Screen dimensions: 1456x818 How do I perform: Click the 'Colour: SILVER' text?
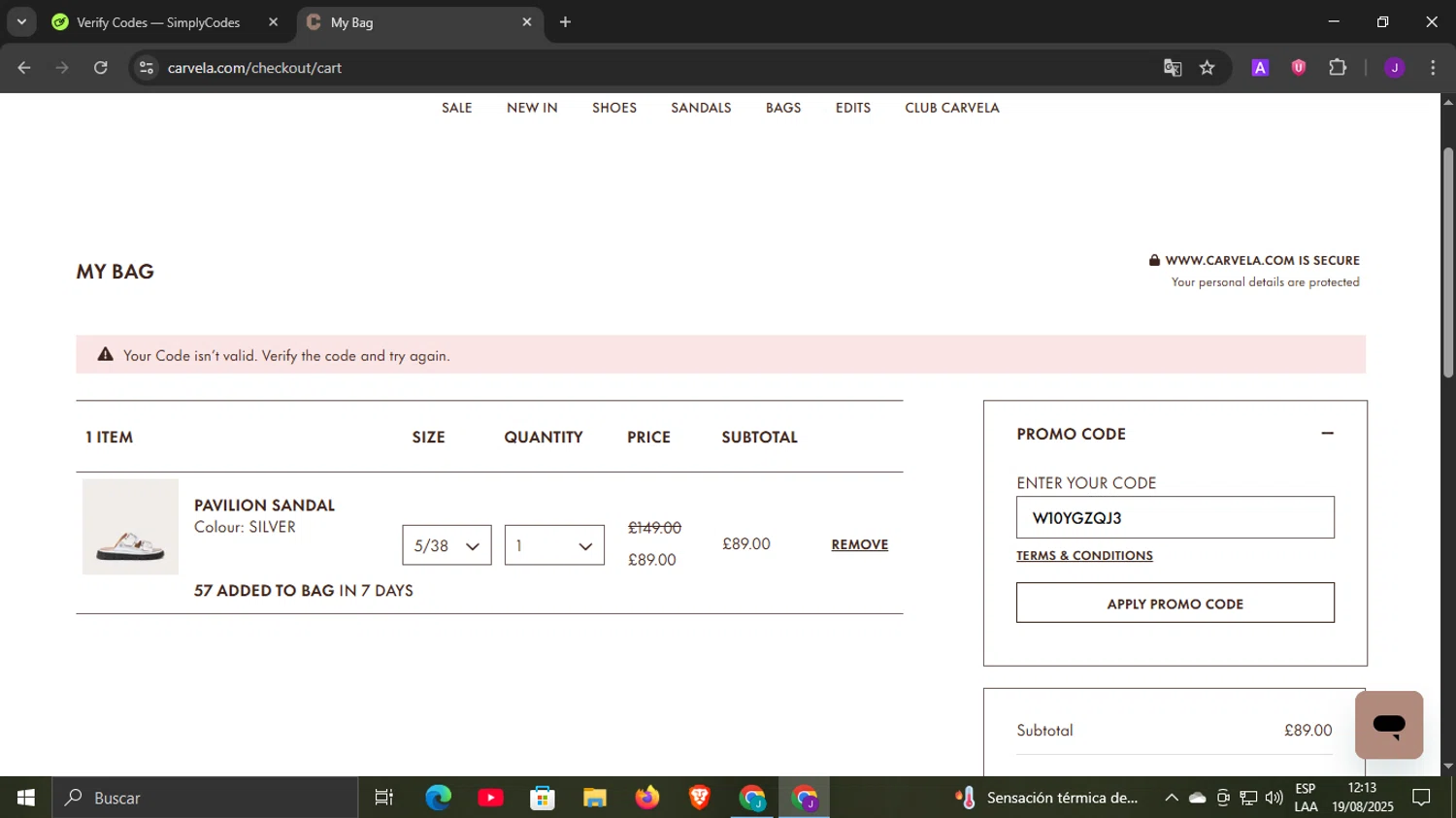coord(245,527)
